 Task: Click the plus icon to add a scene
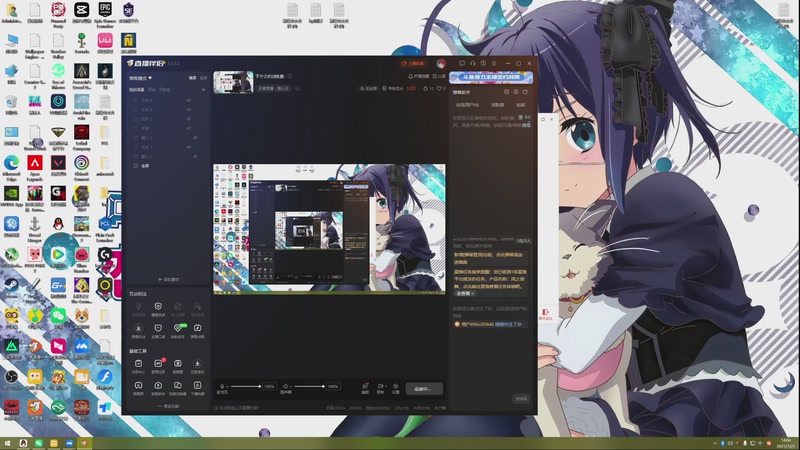click(x=204, y=90)
